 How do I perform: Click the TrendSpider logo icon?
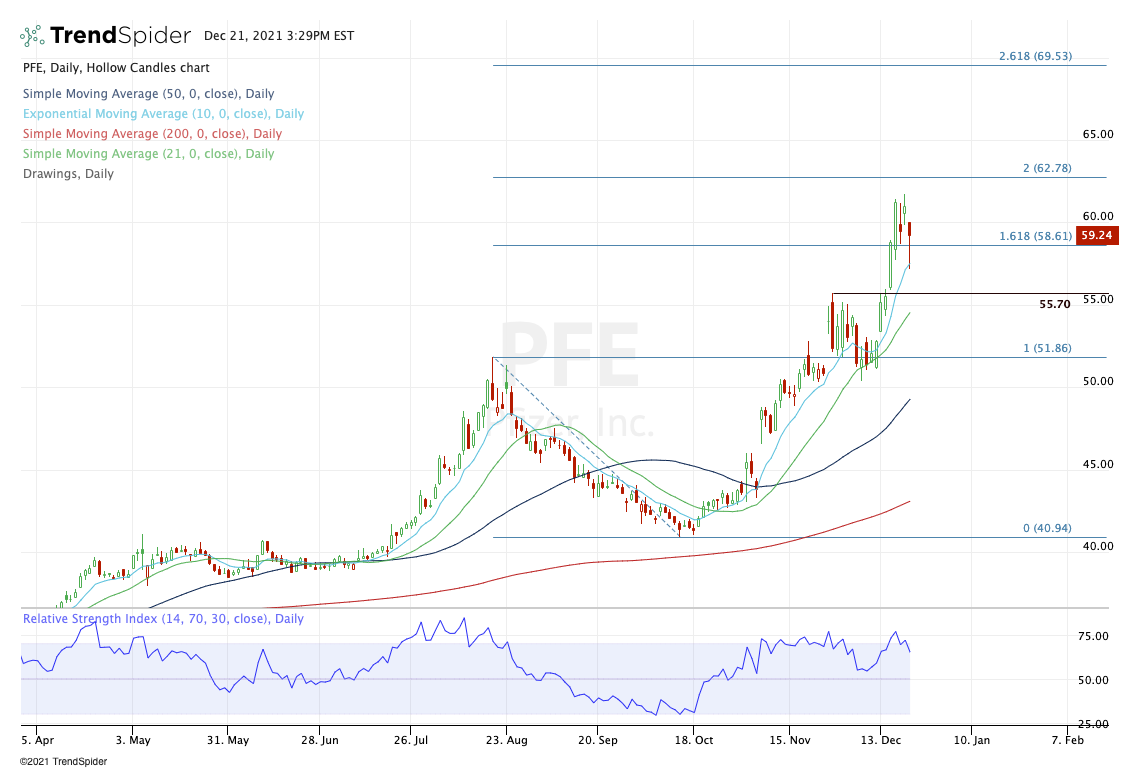(x=32, y=36)
